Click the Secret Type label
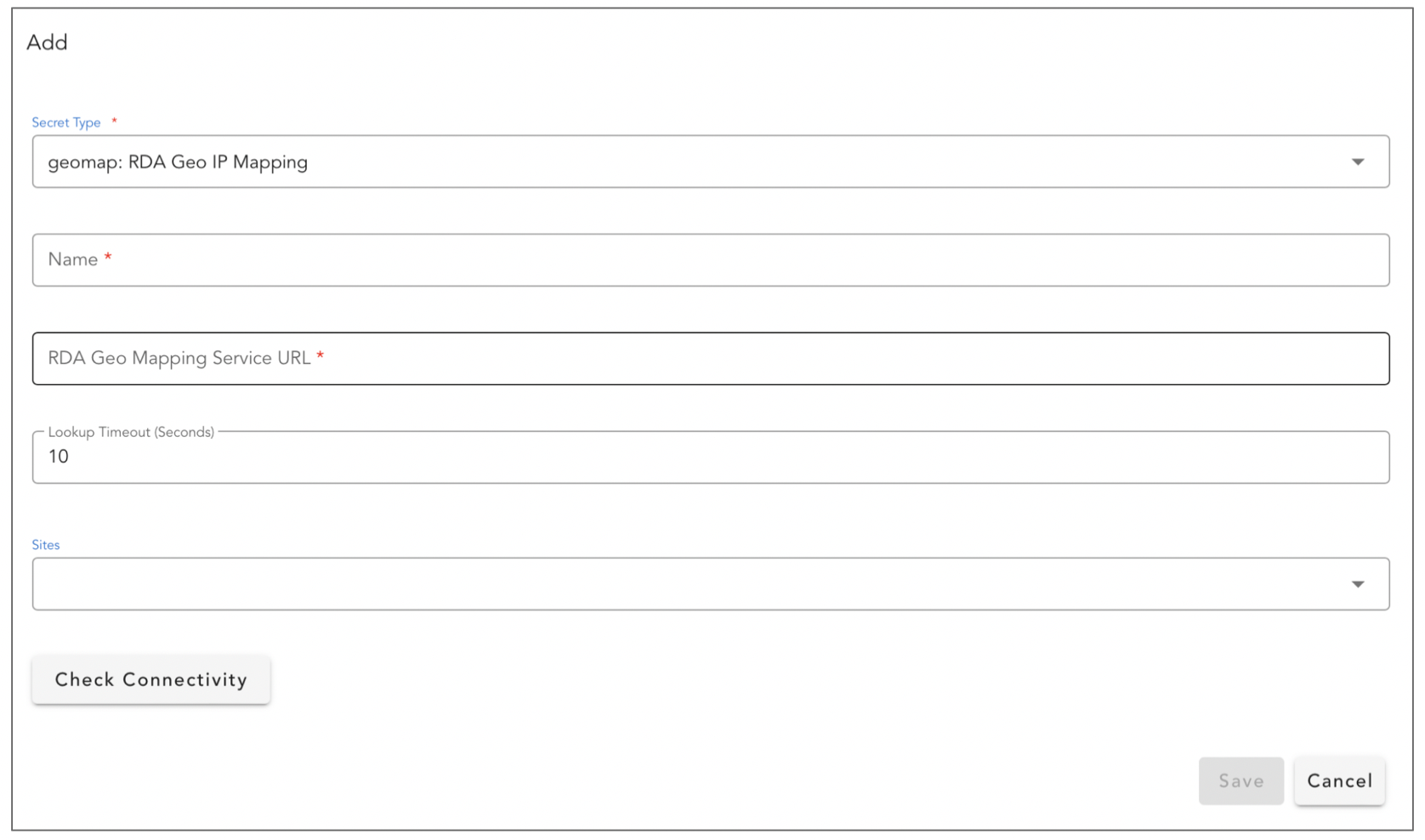Screen dimensions: 1425x840 tap(66, 122)
